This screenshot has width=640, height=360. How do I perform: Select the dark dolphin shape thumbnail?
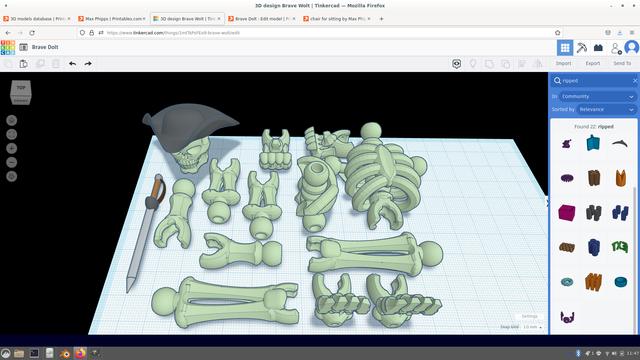[620, 142]
